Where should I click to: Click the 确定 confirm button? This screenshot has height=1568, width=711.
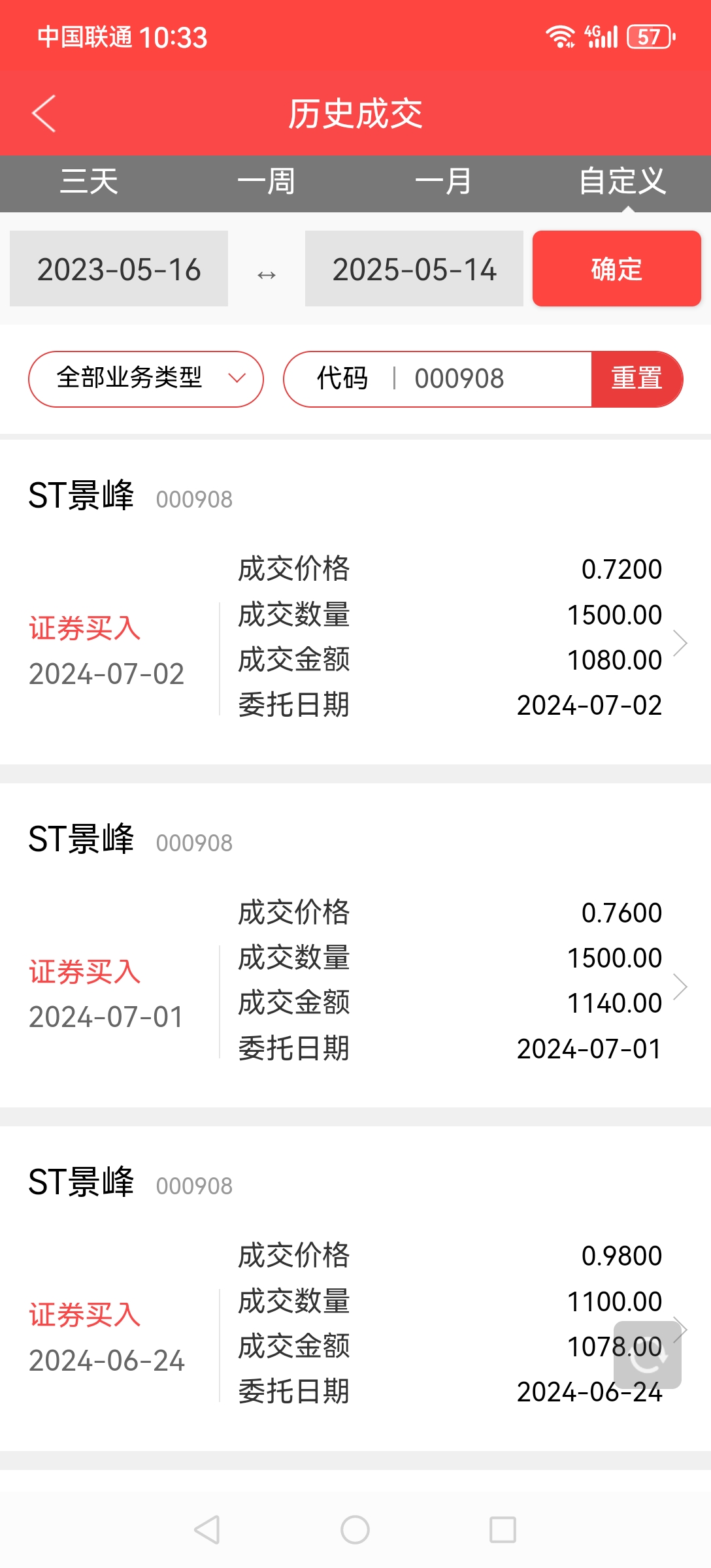click(x=617, y=269)
